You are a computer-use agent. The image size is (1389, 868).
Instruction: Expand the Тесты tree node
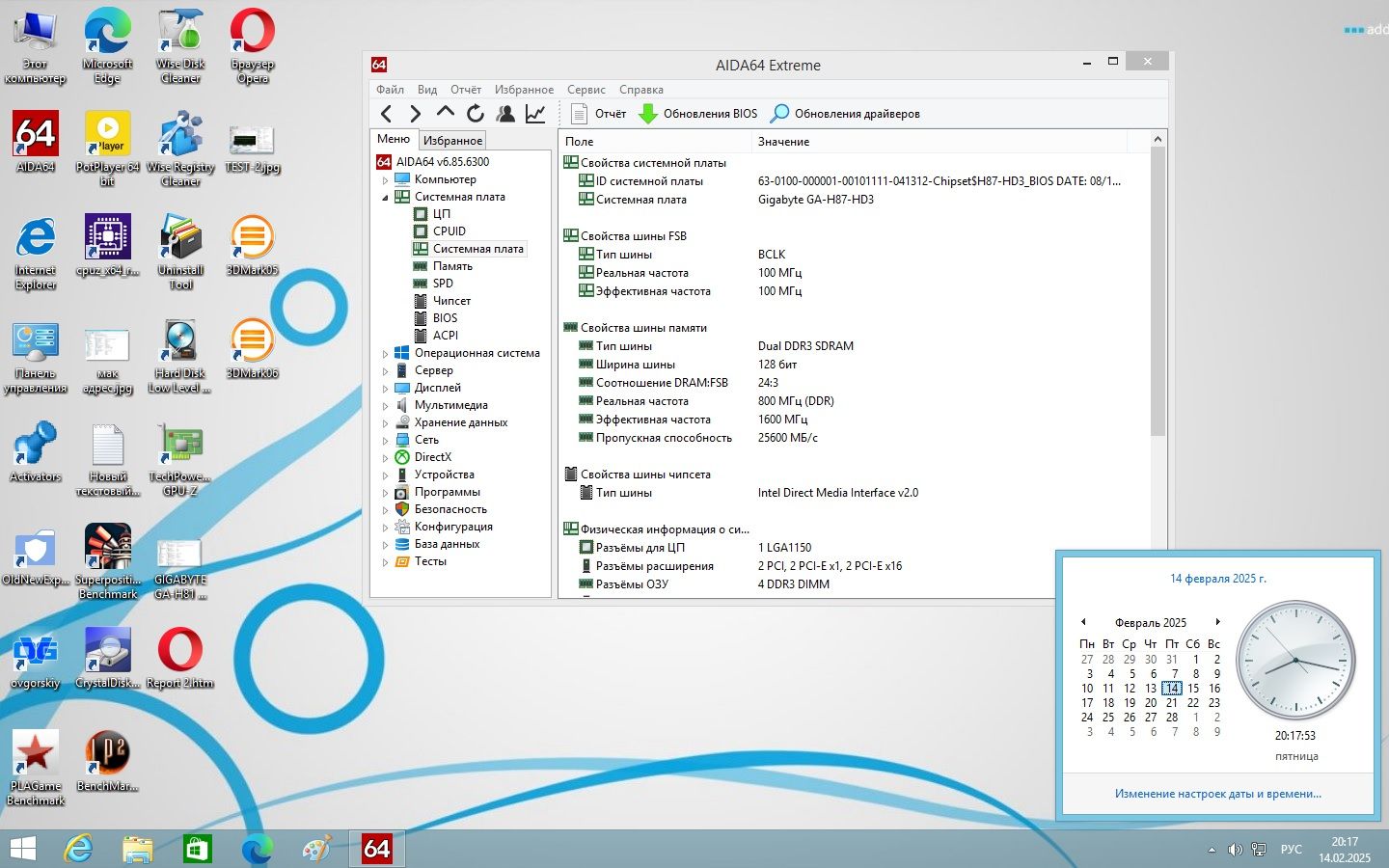pos(385,562)
